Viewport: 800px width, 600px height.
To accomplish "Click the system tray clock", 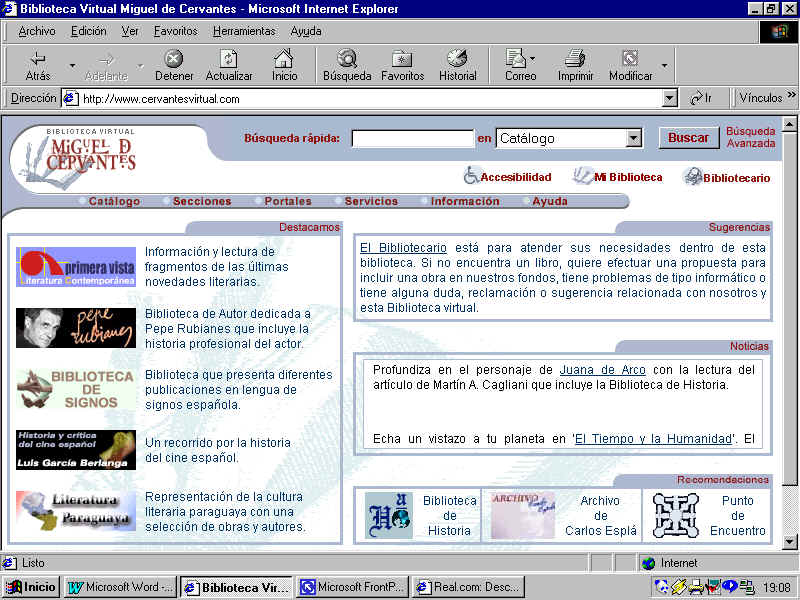I will click(x=776, y=588).
